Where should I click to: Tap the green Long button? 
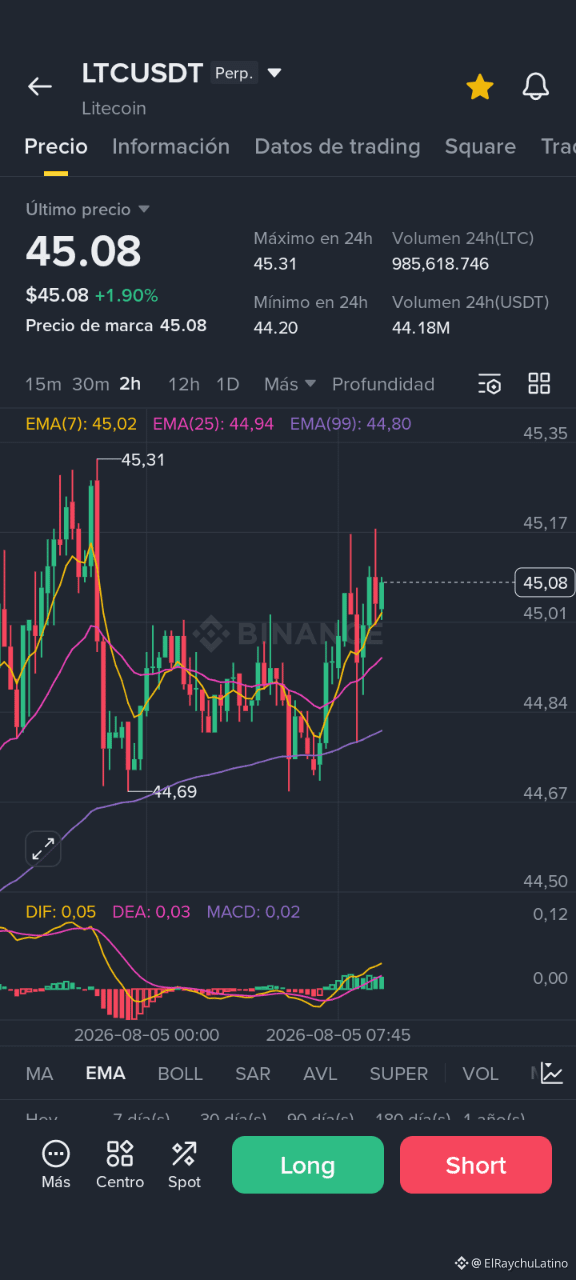pos(308,1165)
